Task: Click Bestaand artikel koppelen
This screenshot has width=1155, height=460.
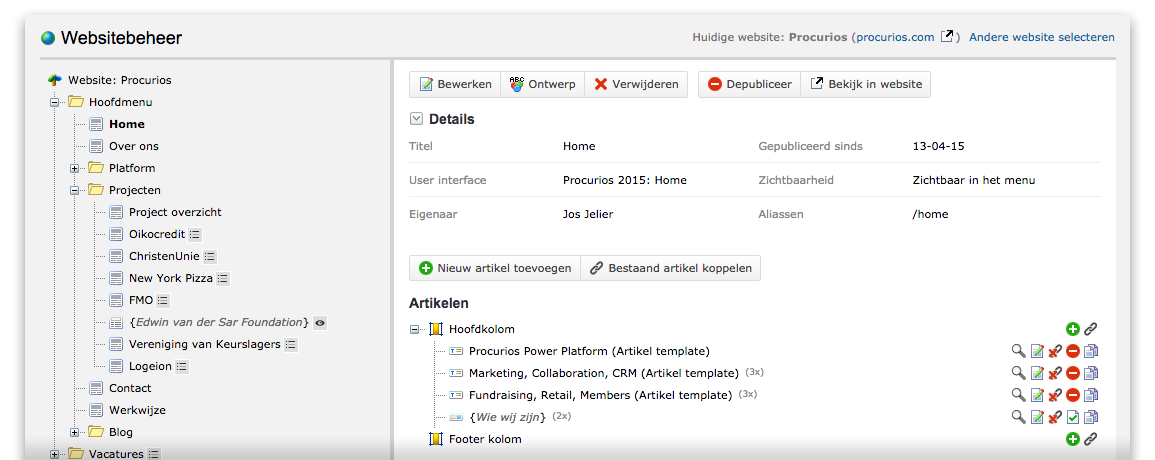Action: pos(671,268)
